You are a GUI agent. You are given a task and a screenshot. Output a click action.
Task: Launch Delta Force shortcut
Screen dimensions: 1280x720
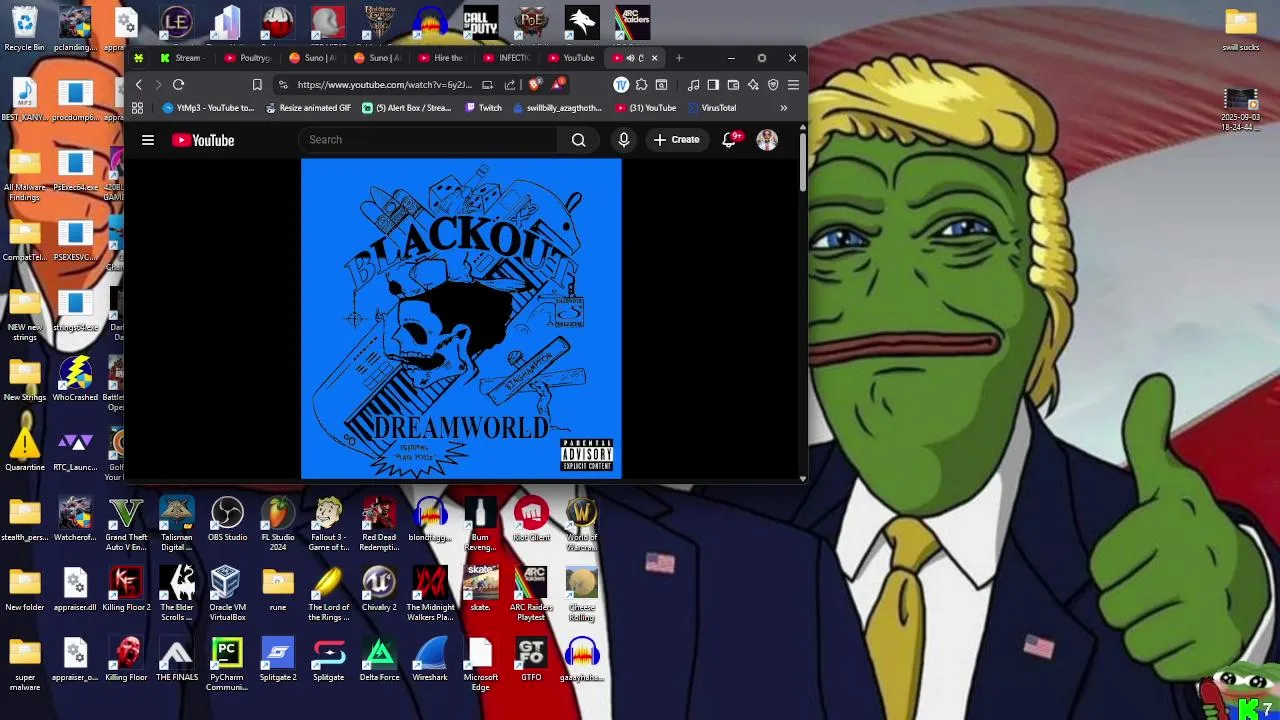379,660
